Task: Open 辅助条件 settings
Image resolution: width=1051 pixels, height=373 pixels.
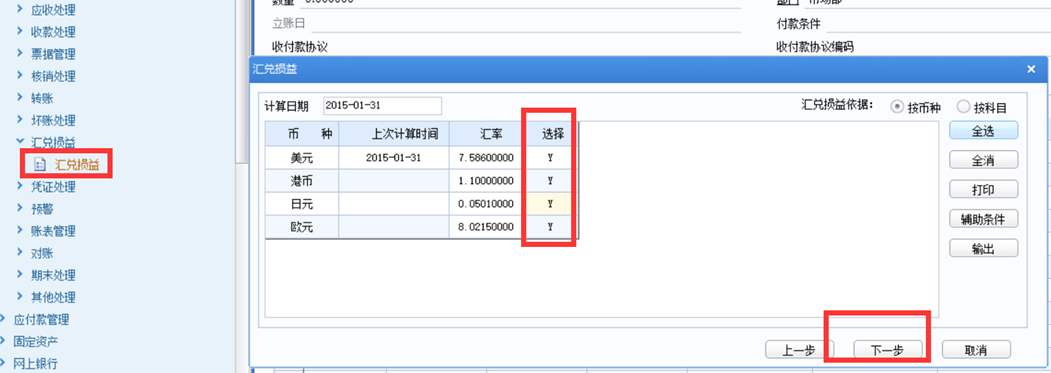Action: [x=983, y=219]
